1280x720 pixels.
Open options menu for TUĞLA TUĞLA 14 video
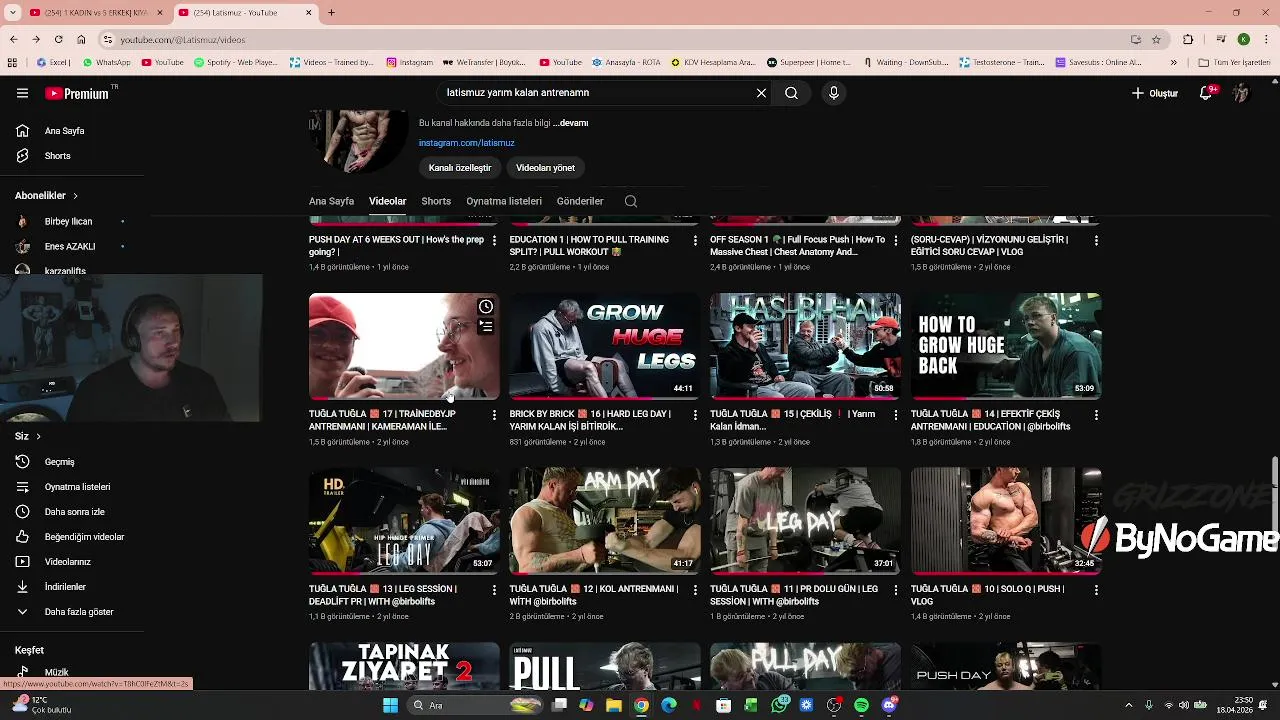1096,415
